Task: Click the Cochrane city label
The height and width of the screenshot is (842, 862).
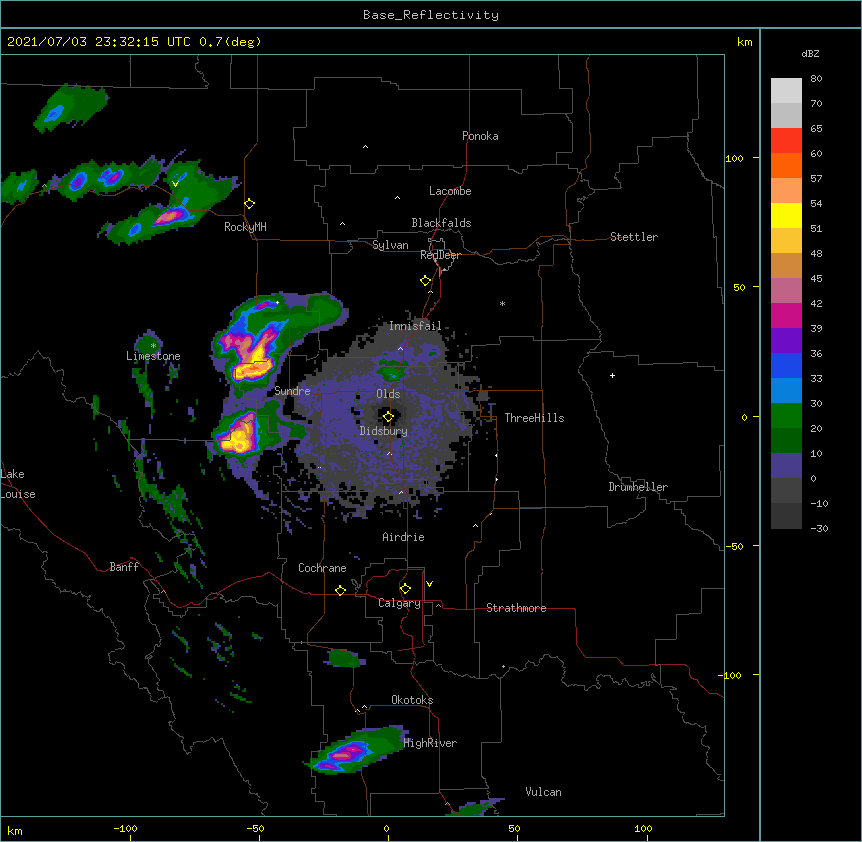Action: click(x=322, y=568)
